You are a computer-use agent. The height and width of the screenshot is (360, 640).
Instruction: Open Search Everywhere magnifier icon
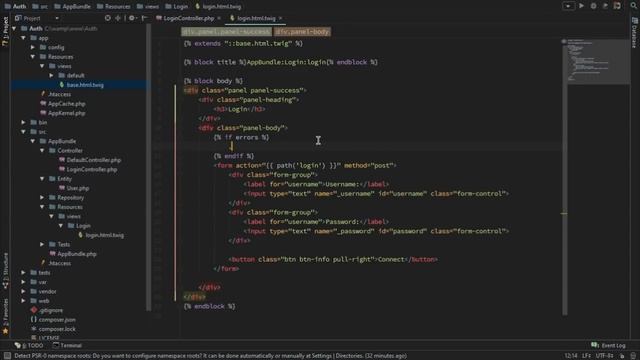click(x=633, y=6)
